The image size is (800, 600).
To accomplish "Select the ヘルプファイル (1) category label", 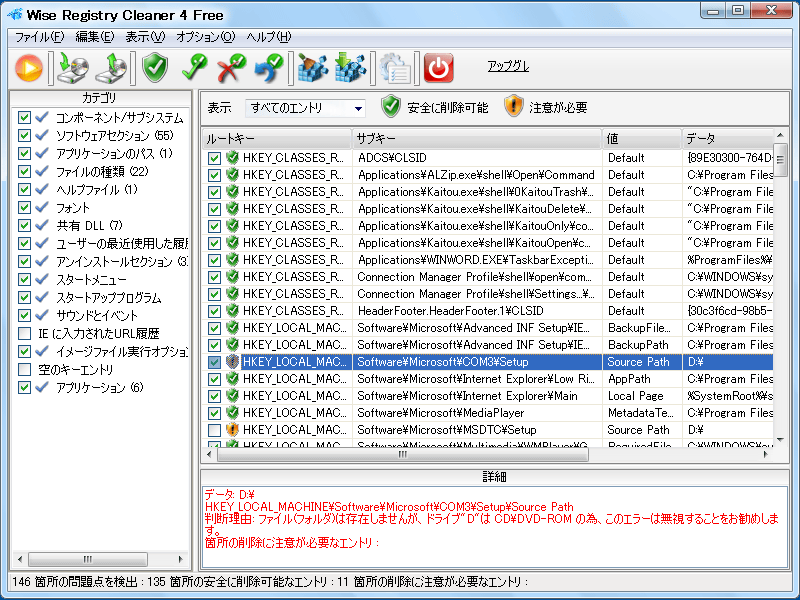I will tap(96, 189).
